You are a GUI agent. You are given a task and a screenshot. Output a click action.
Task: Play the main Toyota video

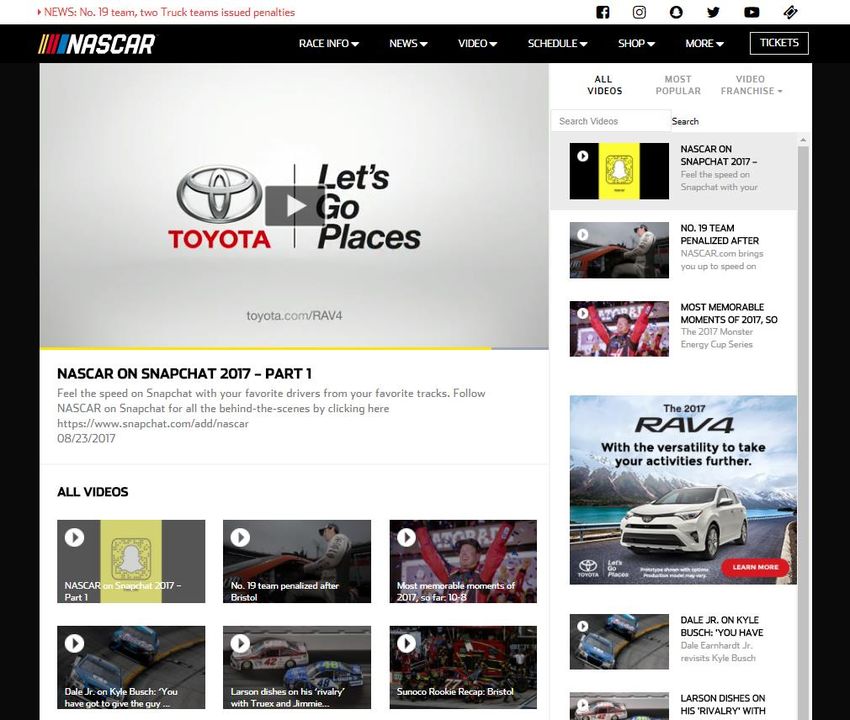click(294, 205)
